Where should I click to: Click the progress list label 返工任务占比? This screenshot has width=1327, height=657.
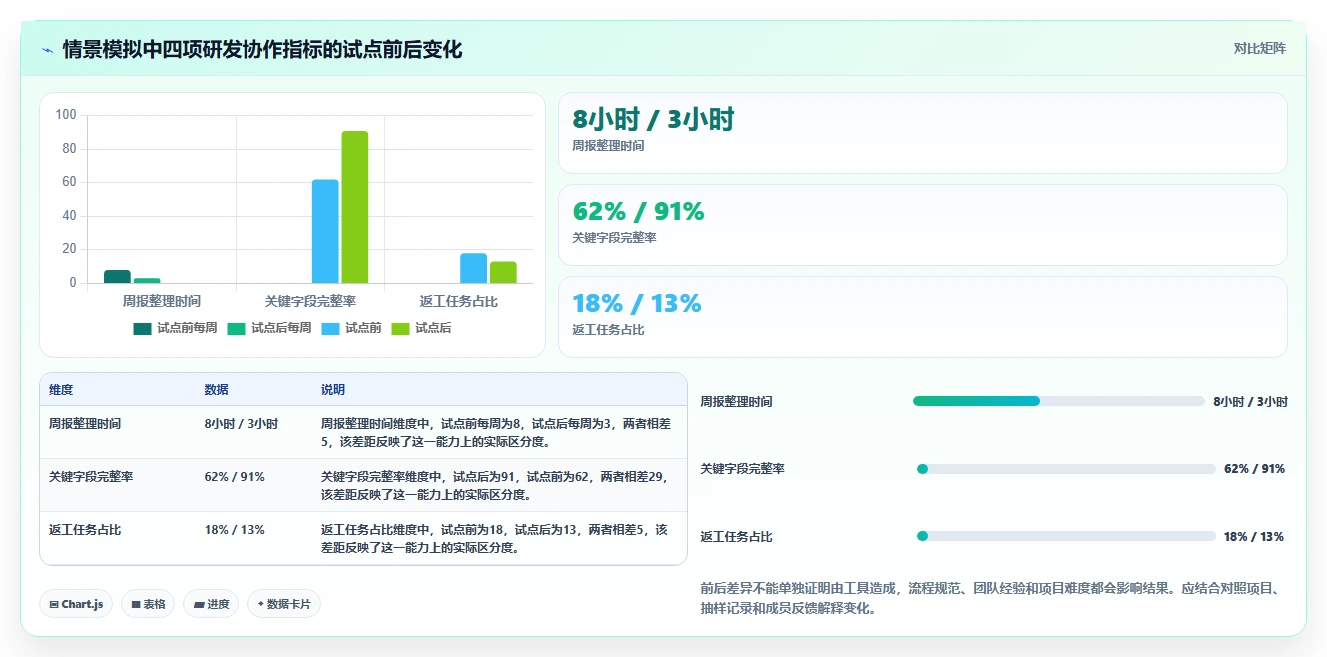pyautogui.click(x=736, y=537)
